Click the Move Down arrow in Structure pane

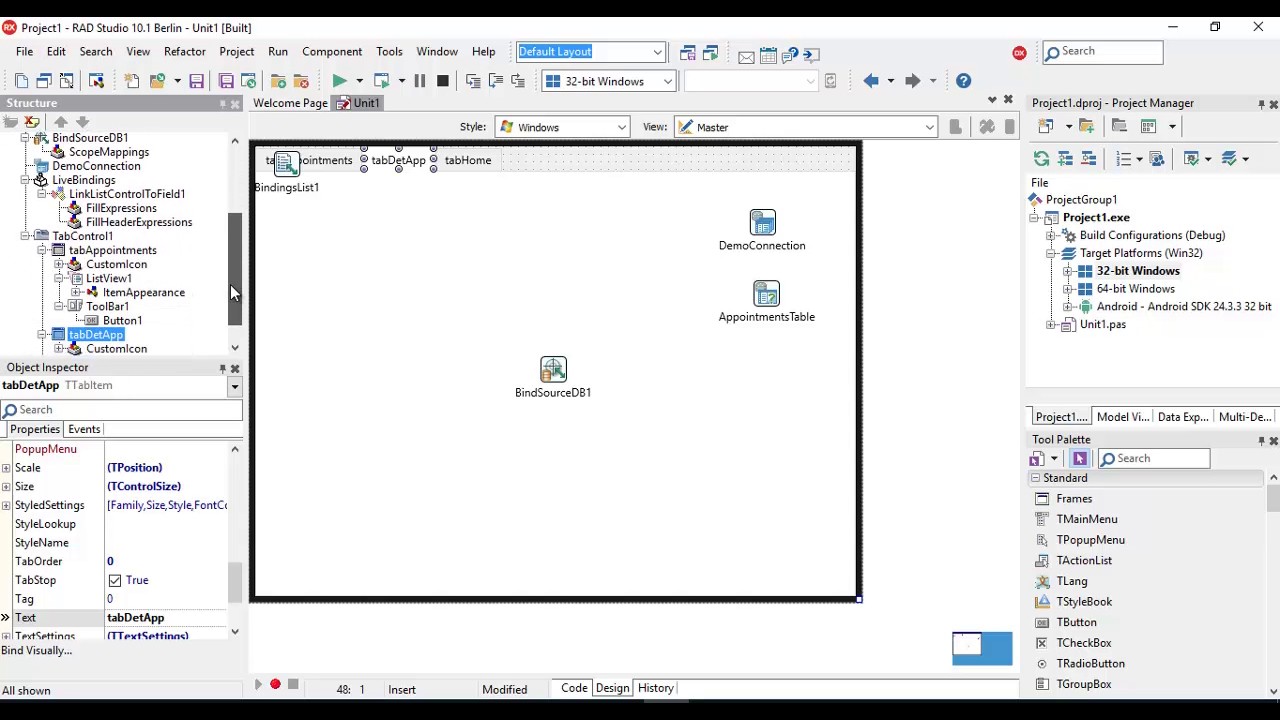pos(83,122)
